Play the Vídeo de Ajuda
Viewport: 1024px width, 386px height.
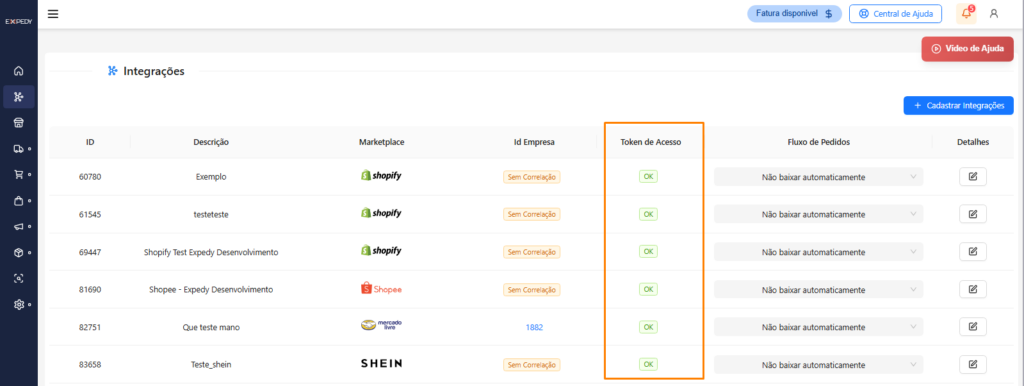point(967,48)
